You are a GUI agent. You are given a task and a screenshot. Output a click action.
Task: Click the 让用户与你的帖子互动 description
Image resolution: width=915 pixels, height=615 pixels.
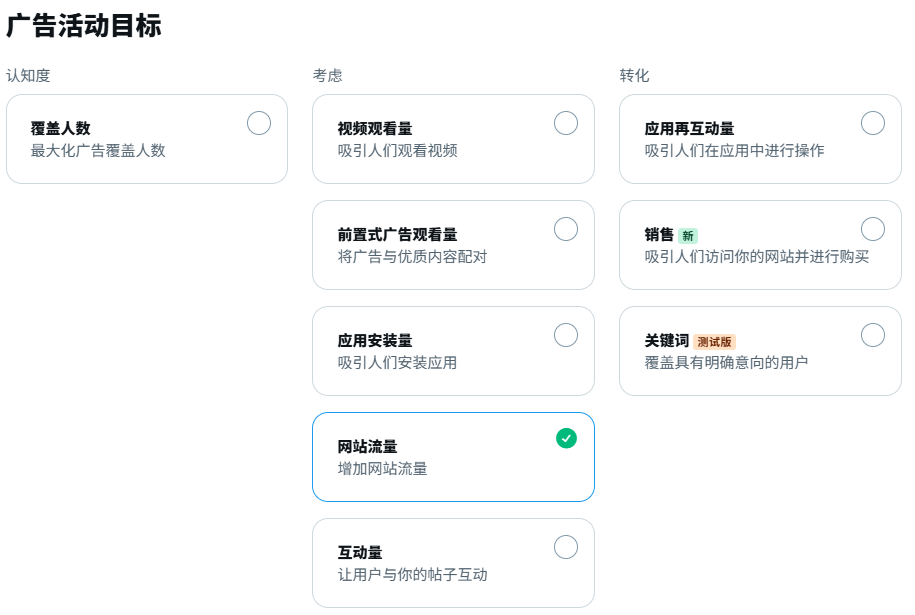(x=412, y=575)
